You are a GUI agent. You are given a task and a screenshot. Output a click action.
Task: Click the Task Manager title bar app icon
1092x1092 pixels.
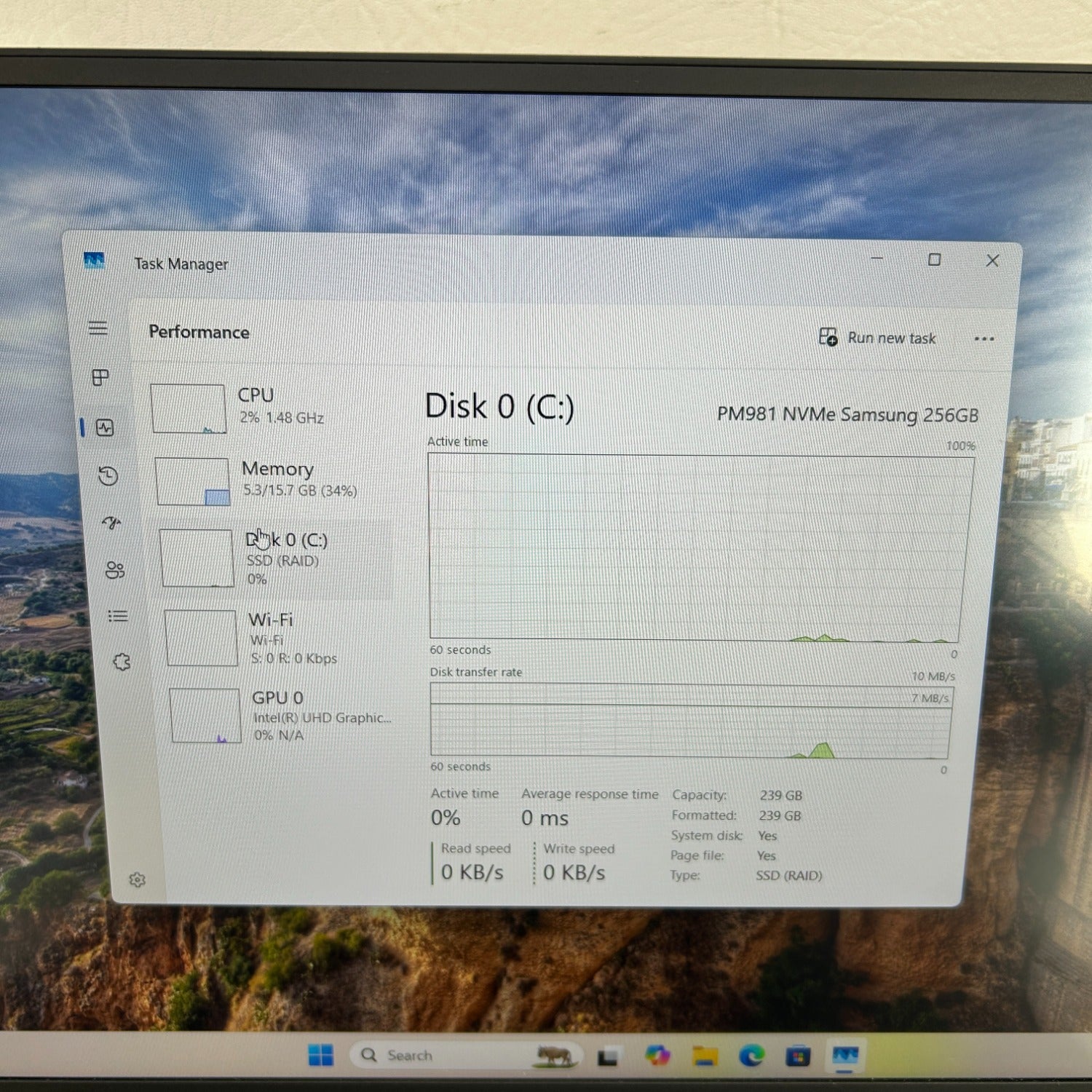coord(94,260)
